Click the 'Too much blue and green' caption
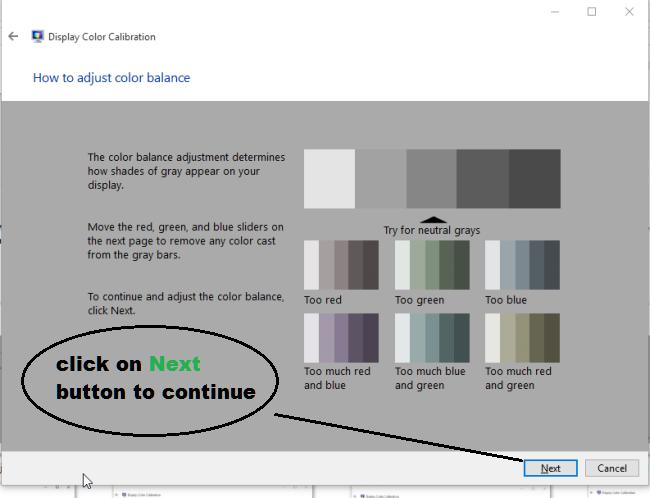Image resolution: width=650 pixels, height=498 pixels. [430, 378]
